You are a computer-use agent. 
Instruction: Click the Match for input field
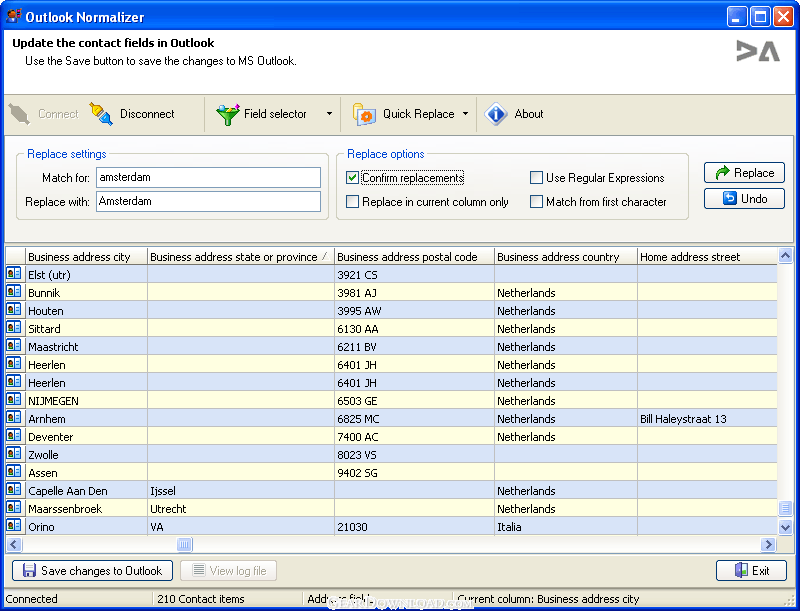(208, 177)
